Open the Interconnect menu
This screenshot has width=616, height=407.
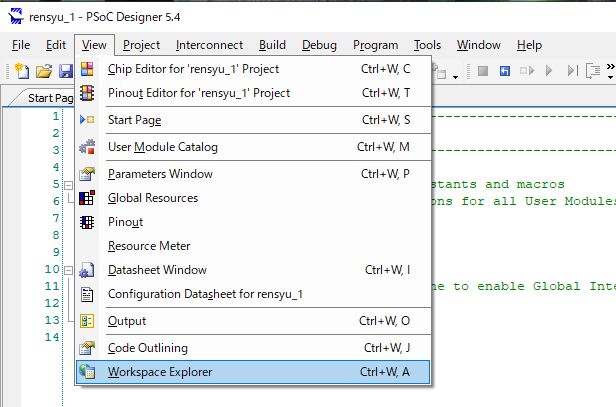(209, 45)
